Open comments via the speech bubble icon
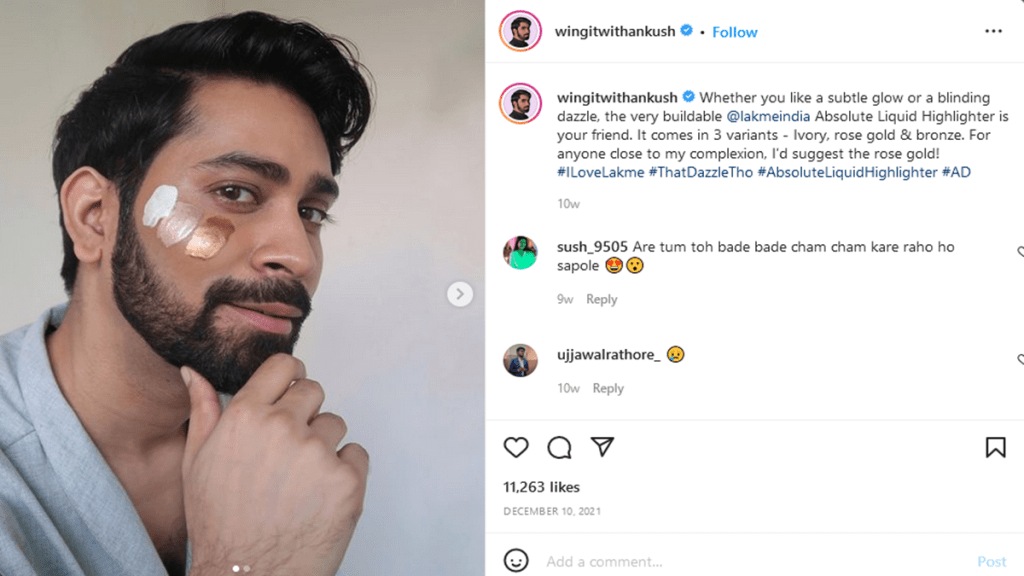The width and height of the screenshot is (1024, 576). click(559, 448)
